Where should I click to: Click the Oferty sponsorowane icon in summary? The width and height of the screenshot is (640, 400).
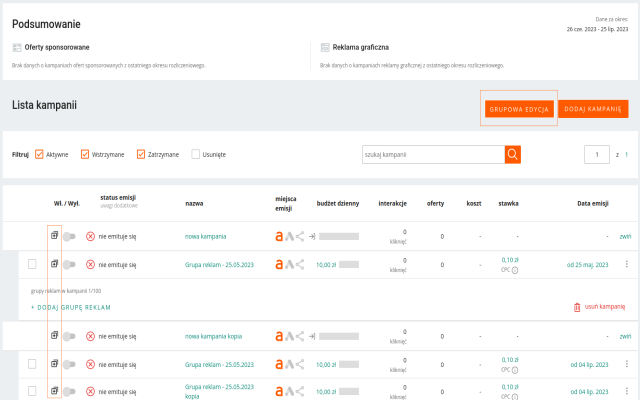click(x=17, y=47)
